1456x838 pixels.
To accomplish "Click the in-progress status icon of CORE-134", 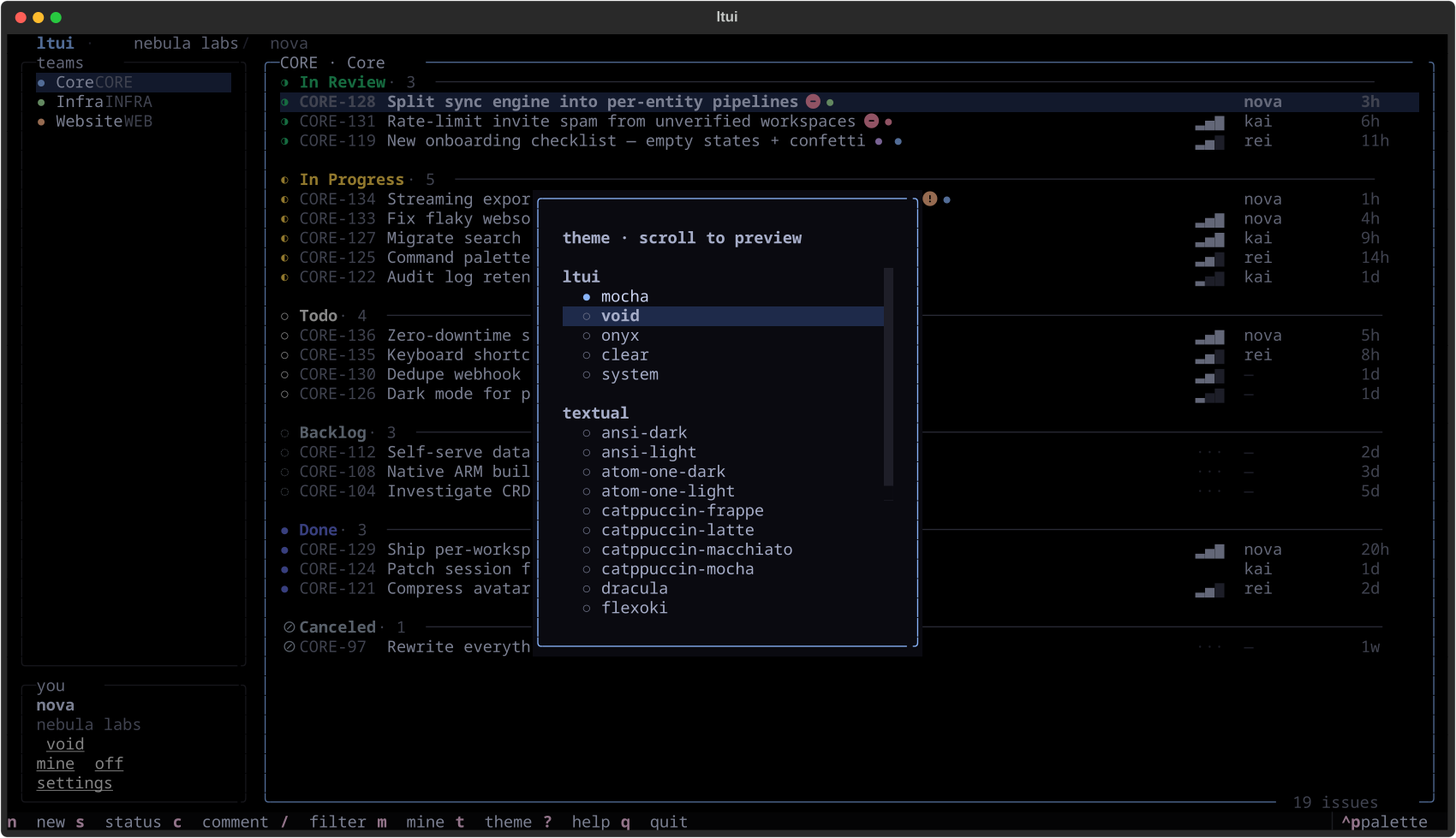I will pyautogui.click(x=285, y=199).
